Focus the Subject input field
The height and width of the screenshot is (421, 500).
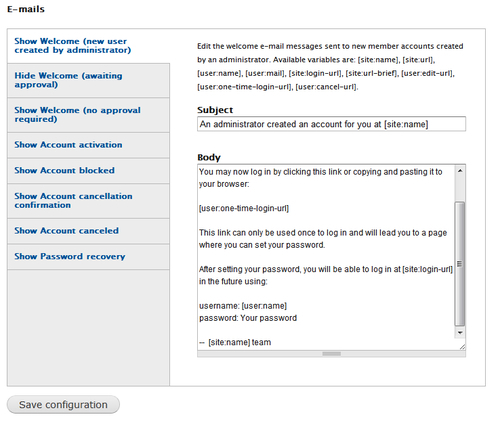pos(331,124)
